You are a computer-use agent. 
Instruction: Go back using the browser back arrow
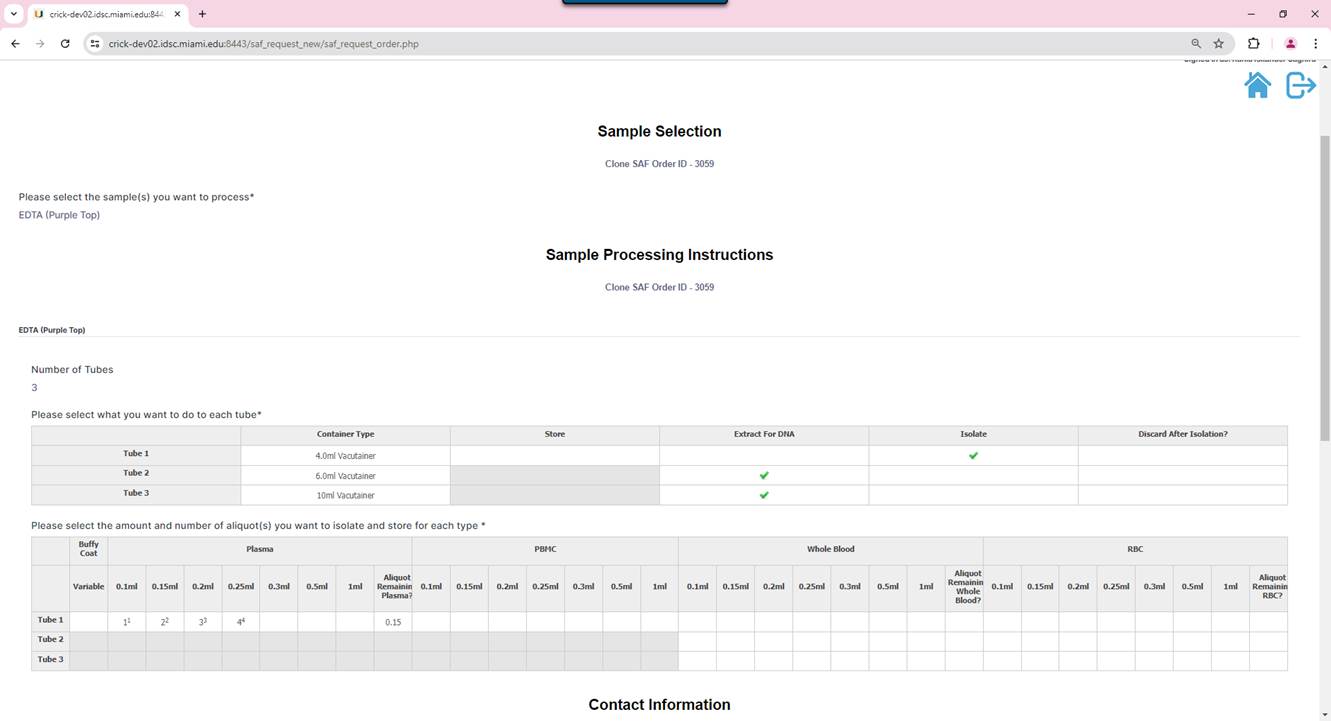(15, 44)
